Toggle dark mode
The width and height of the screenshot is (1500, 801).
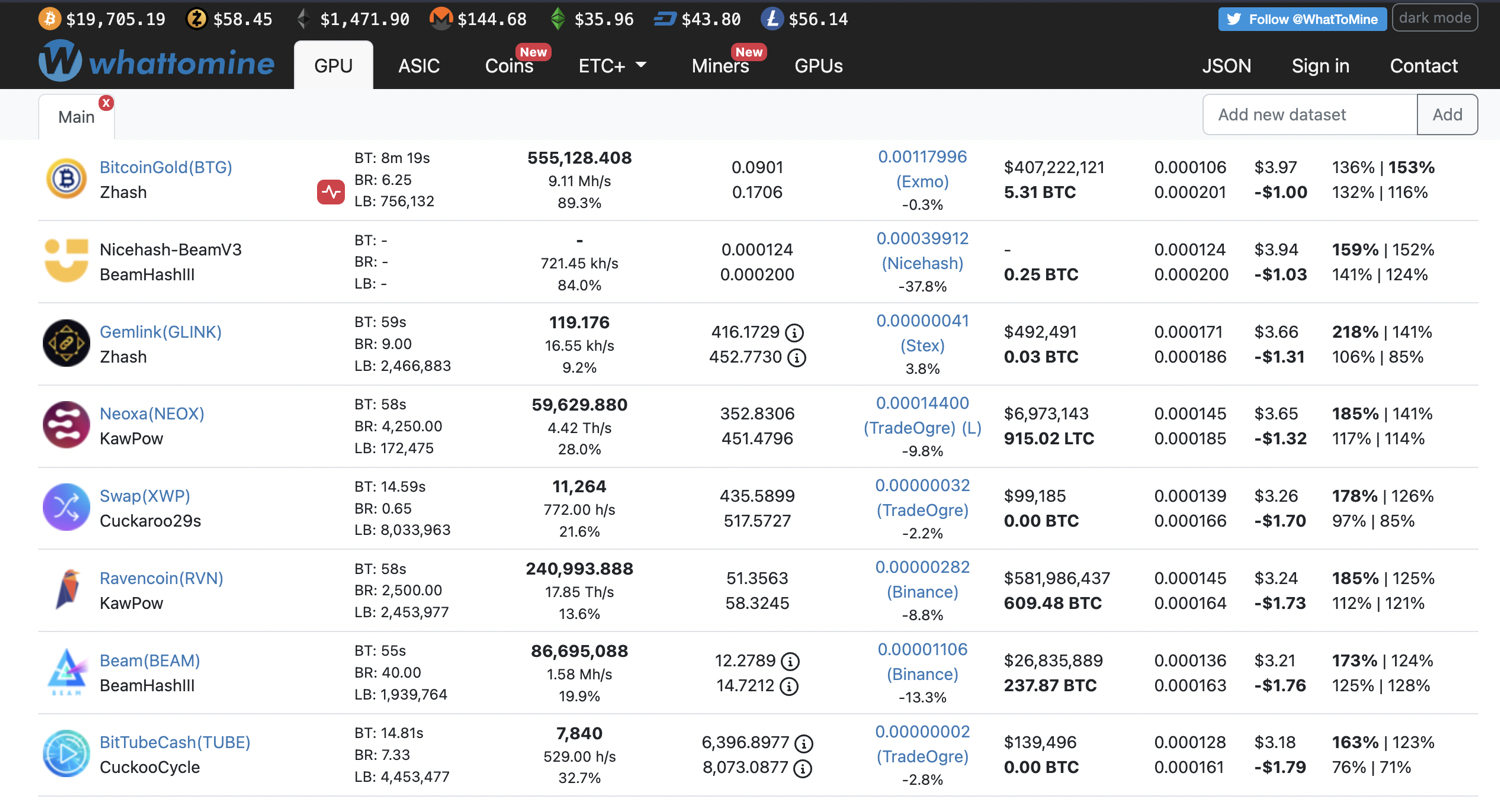click(x=1435, y=18)
